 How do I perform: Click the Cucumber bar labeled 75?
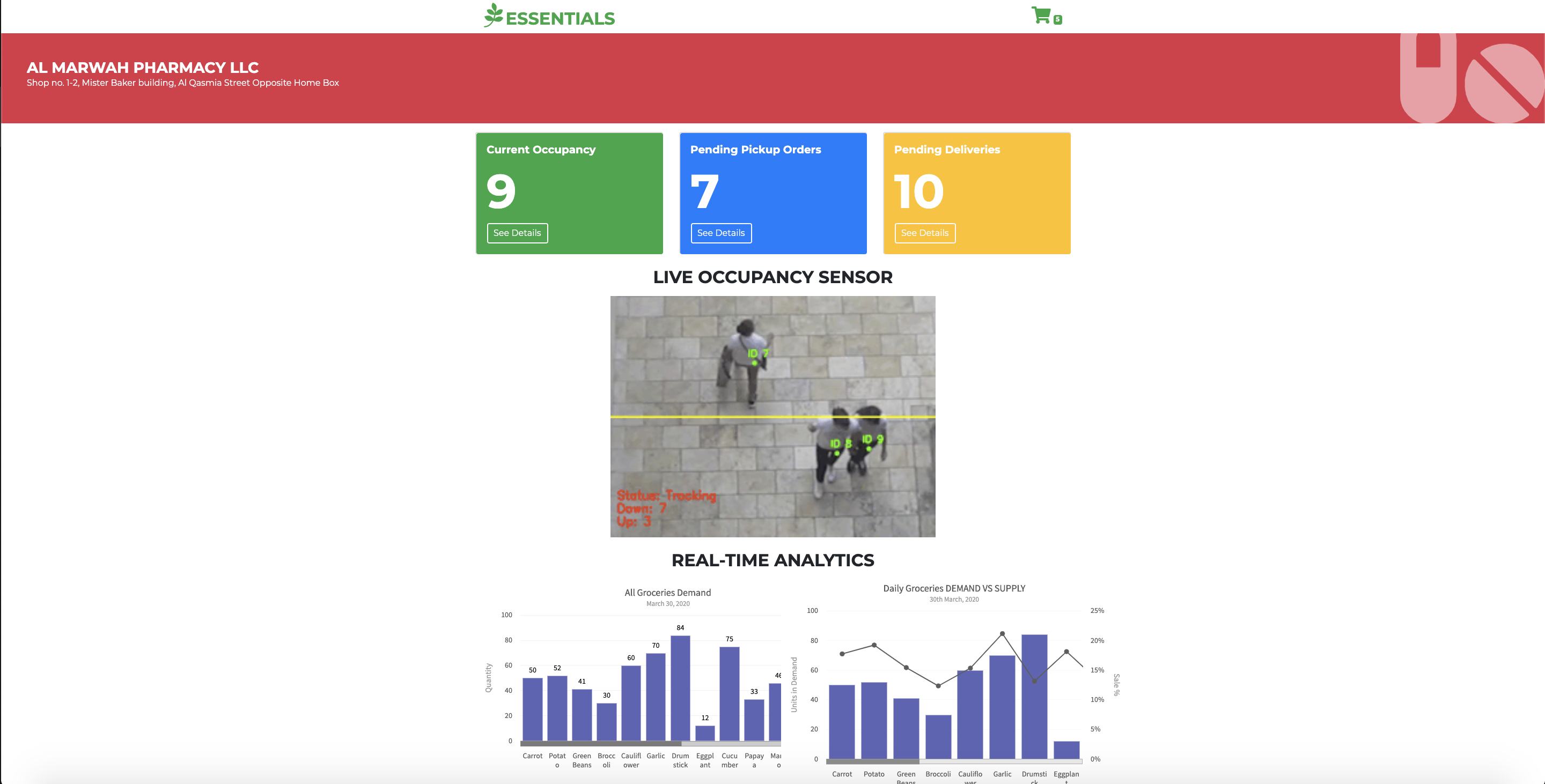click(730, 693)
